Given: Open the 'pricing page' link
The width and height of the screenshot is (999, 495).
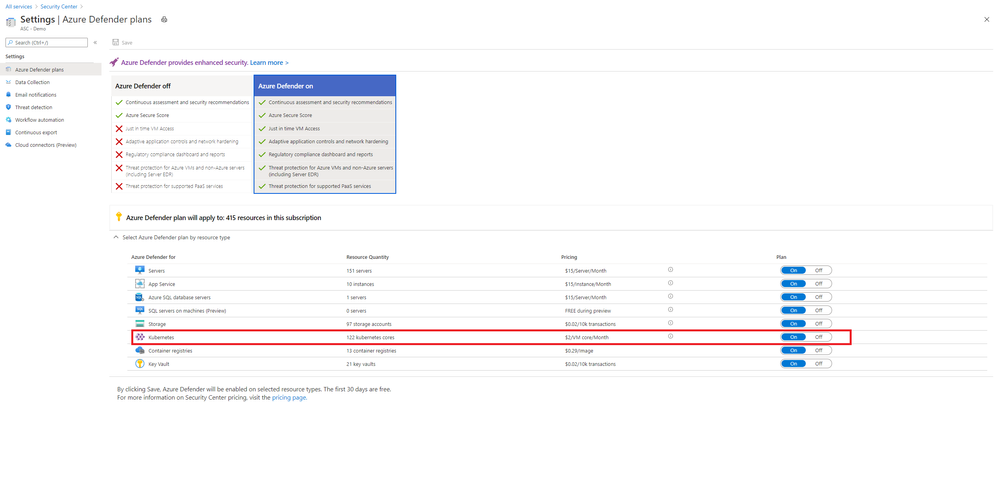Looking at the screenshot, I should (x=289, y=398).
